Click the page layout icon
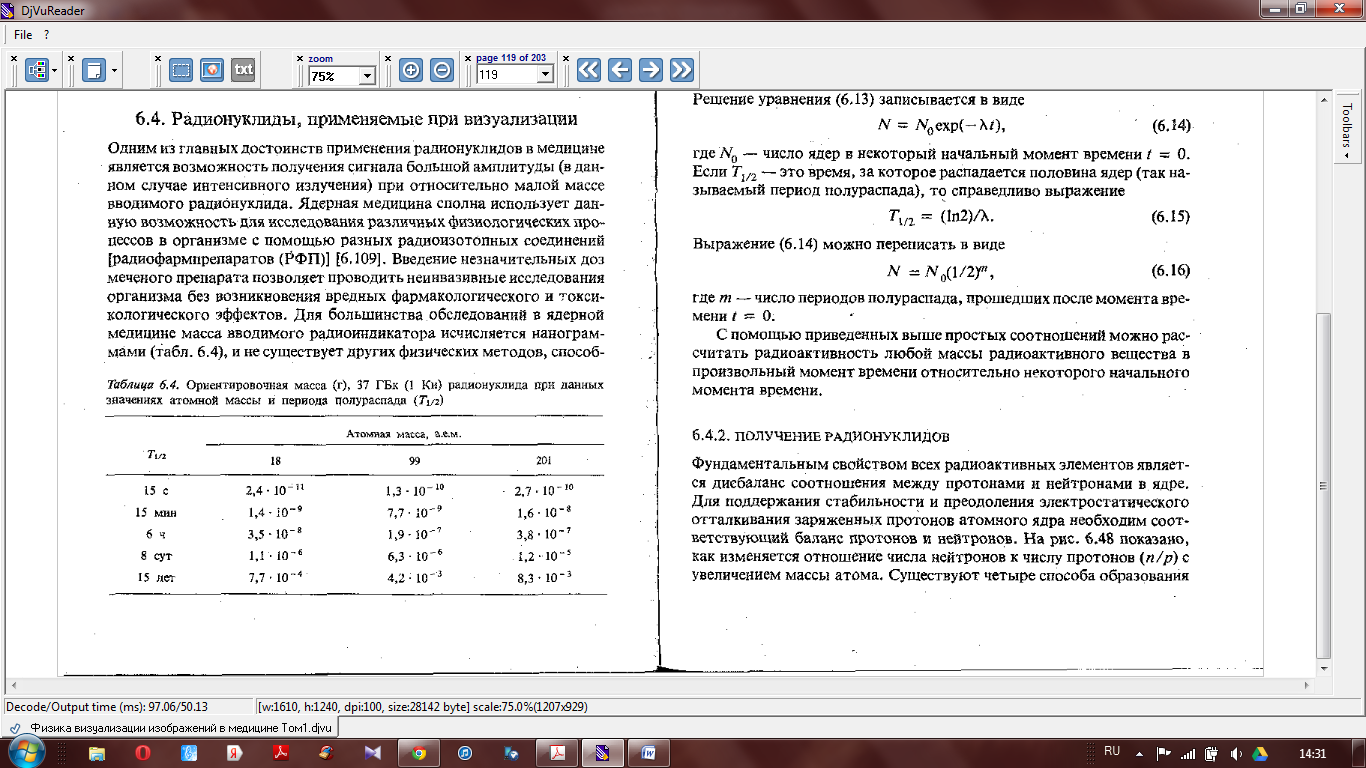Image resolution: width=1366 pixels, height=768 pixels. (x=94, y=70)
